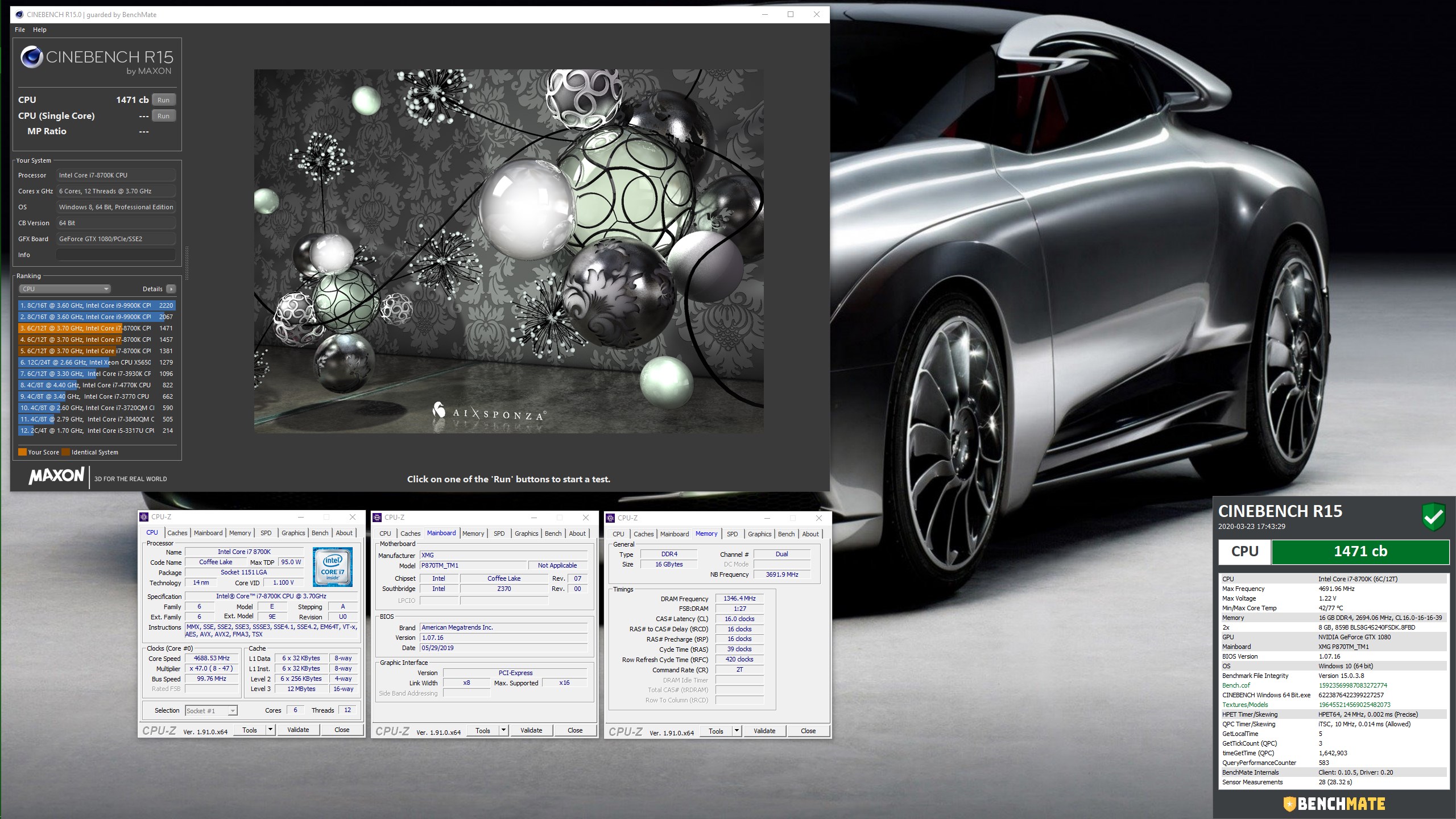Click the BenchMate logo at panel bottom

pyautogui.click(x=1334, y=804)
